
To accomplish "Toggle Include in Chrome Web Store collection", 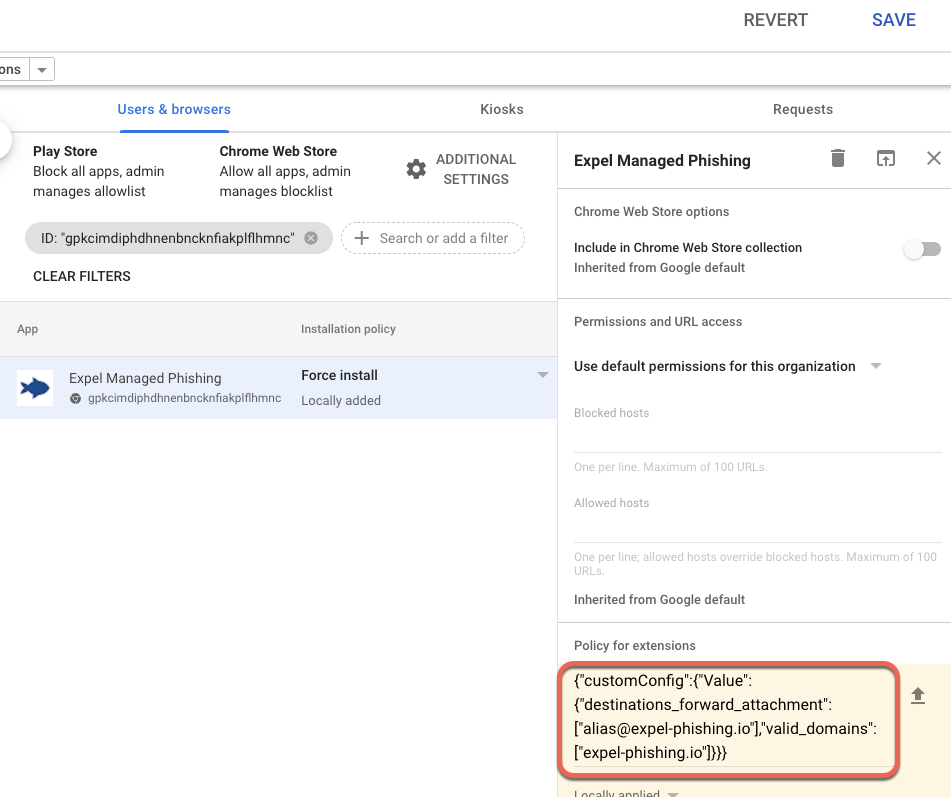I will tap(922, 249).
